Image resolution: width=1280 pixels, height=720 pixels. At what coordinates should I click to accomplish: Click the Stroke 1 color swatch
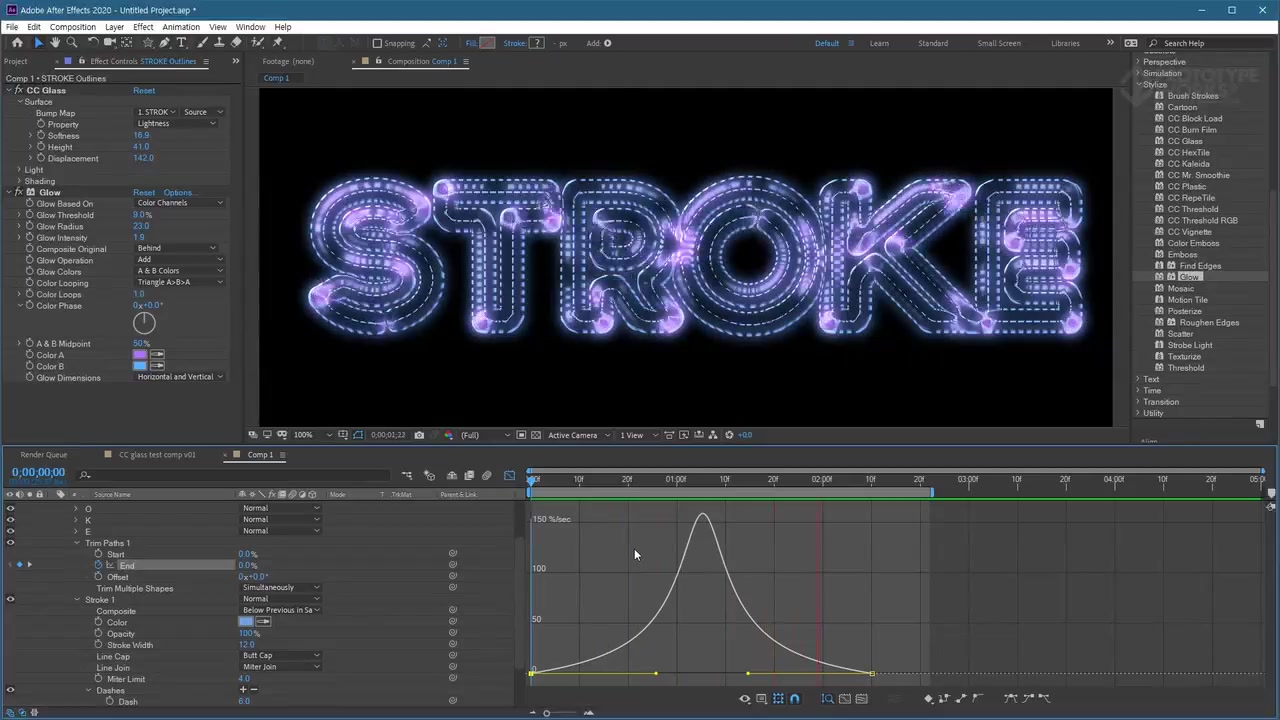pyautogui.click(x=246, y=621)
